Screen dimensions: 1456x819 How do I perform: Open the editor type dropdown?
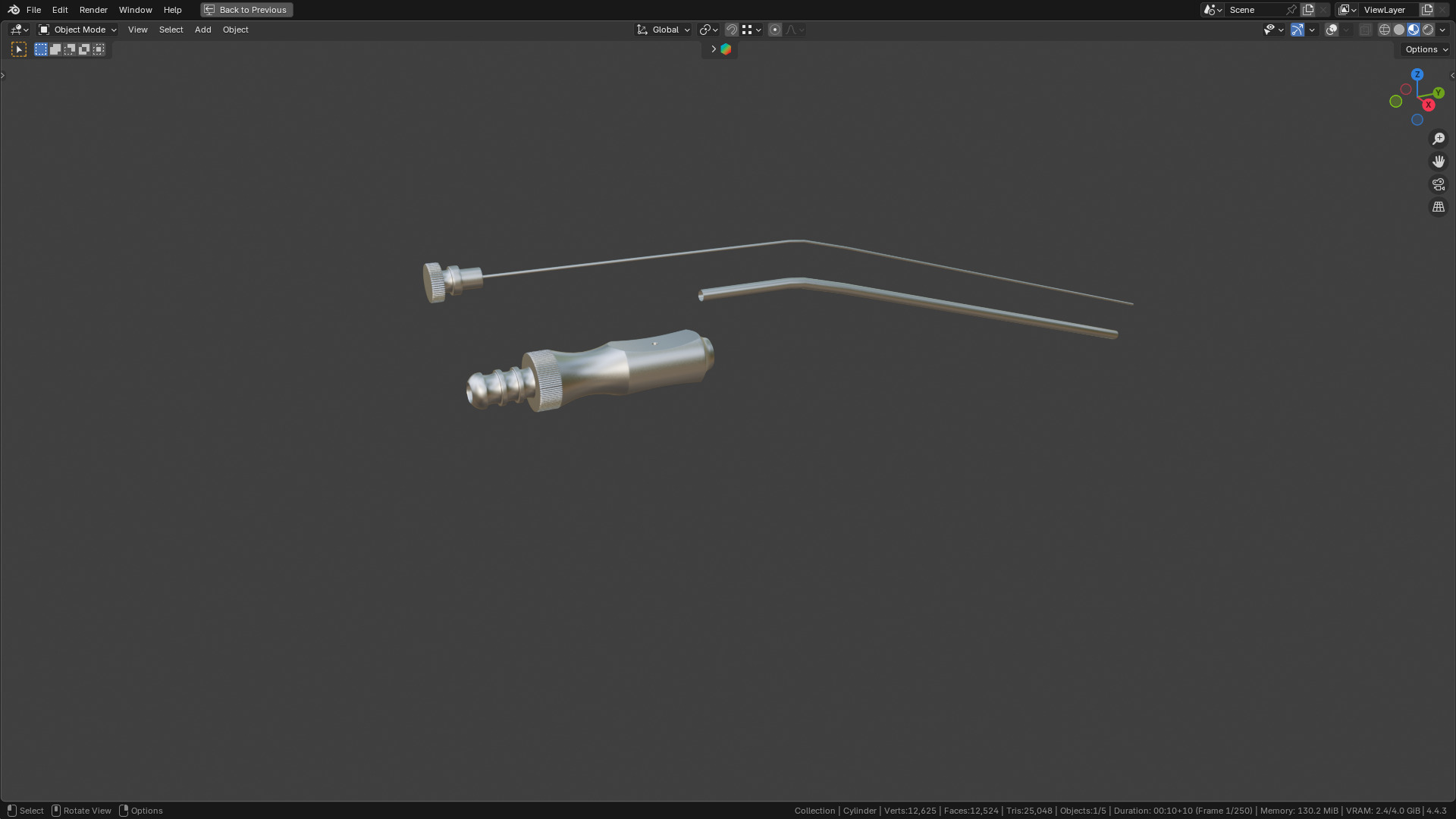[19, 30]
